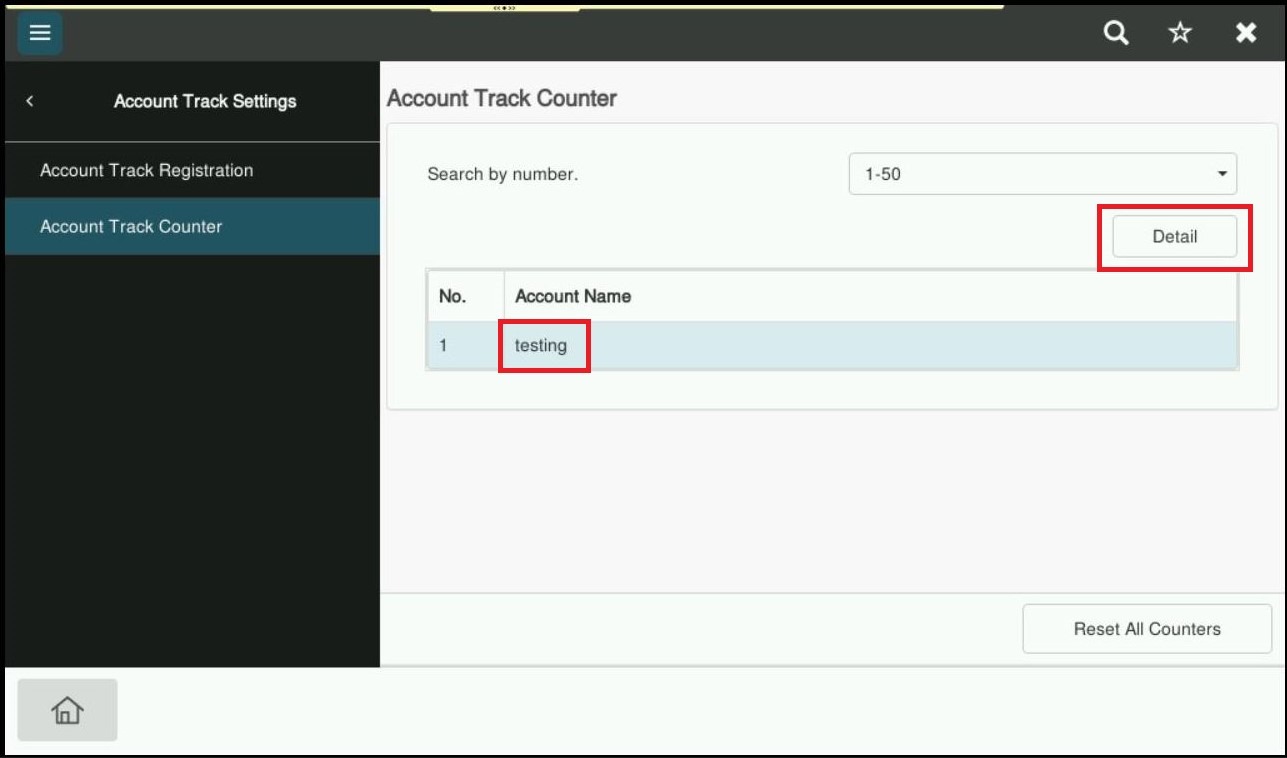
Task: Open Account Track Registration
Action: point(146,170)
